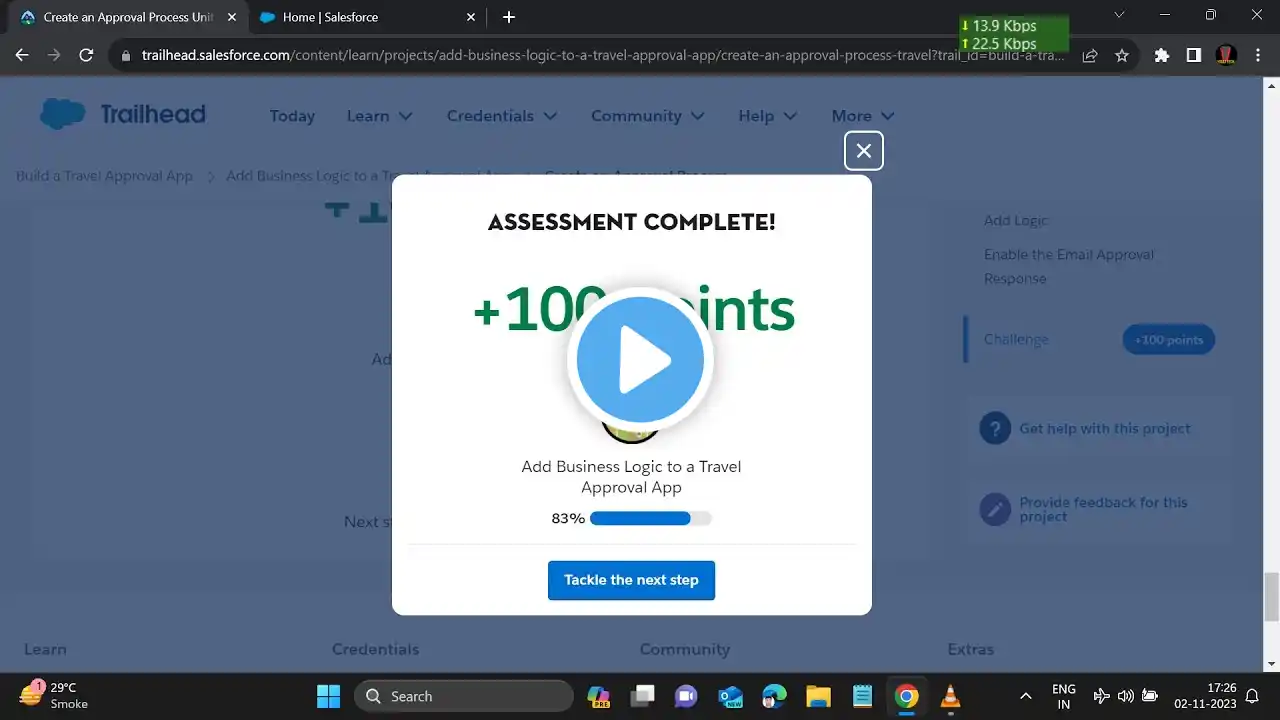Open the Teams Chat taskbar icon
The height and width of the screenshot is (720, 1280).
(686, 696)
